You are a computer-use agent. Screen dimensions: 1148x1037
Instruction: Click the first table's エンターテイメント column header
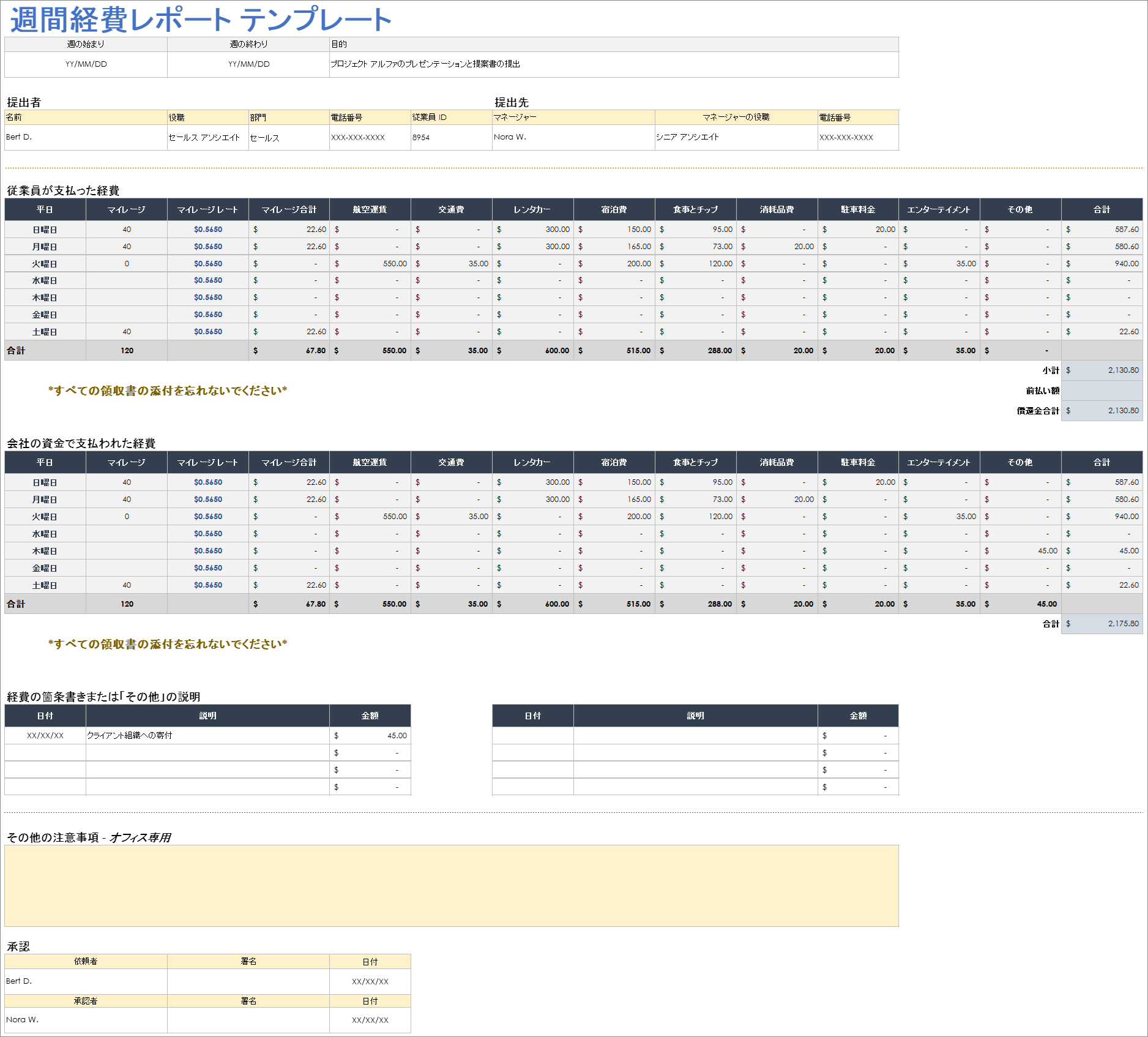[x=939, y=209]
